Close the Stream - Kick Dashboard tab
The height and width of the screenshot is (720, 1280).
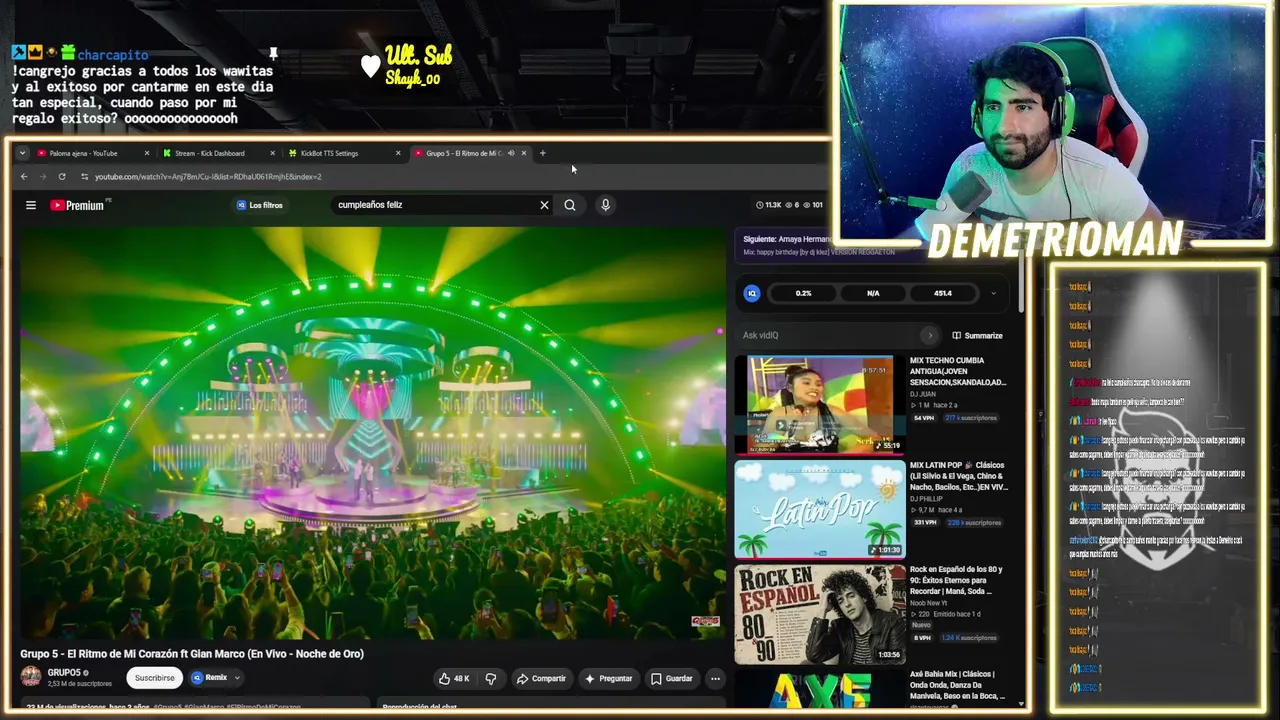pos(271,153)
